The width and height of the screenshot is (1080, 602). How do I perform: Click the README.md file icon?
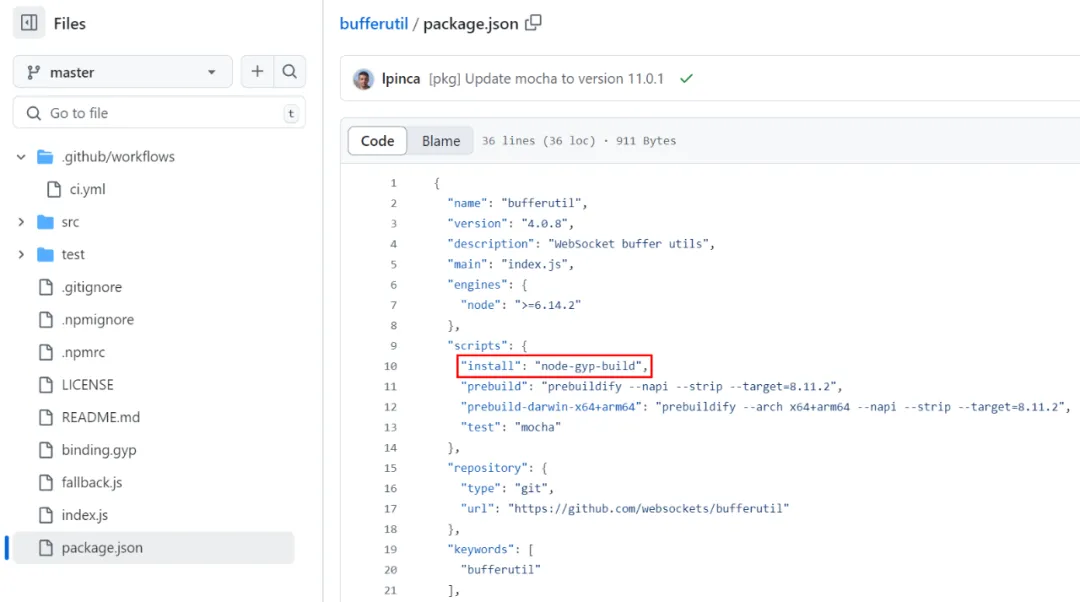(45, 417)
